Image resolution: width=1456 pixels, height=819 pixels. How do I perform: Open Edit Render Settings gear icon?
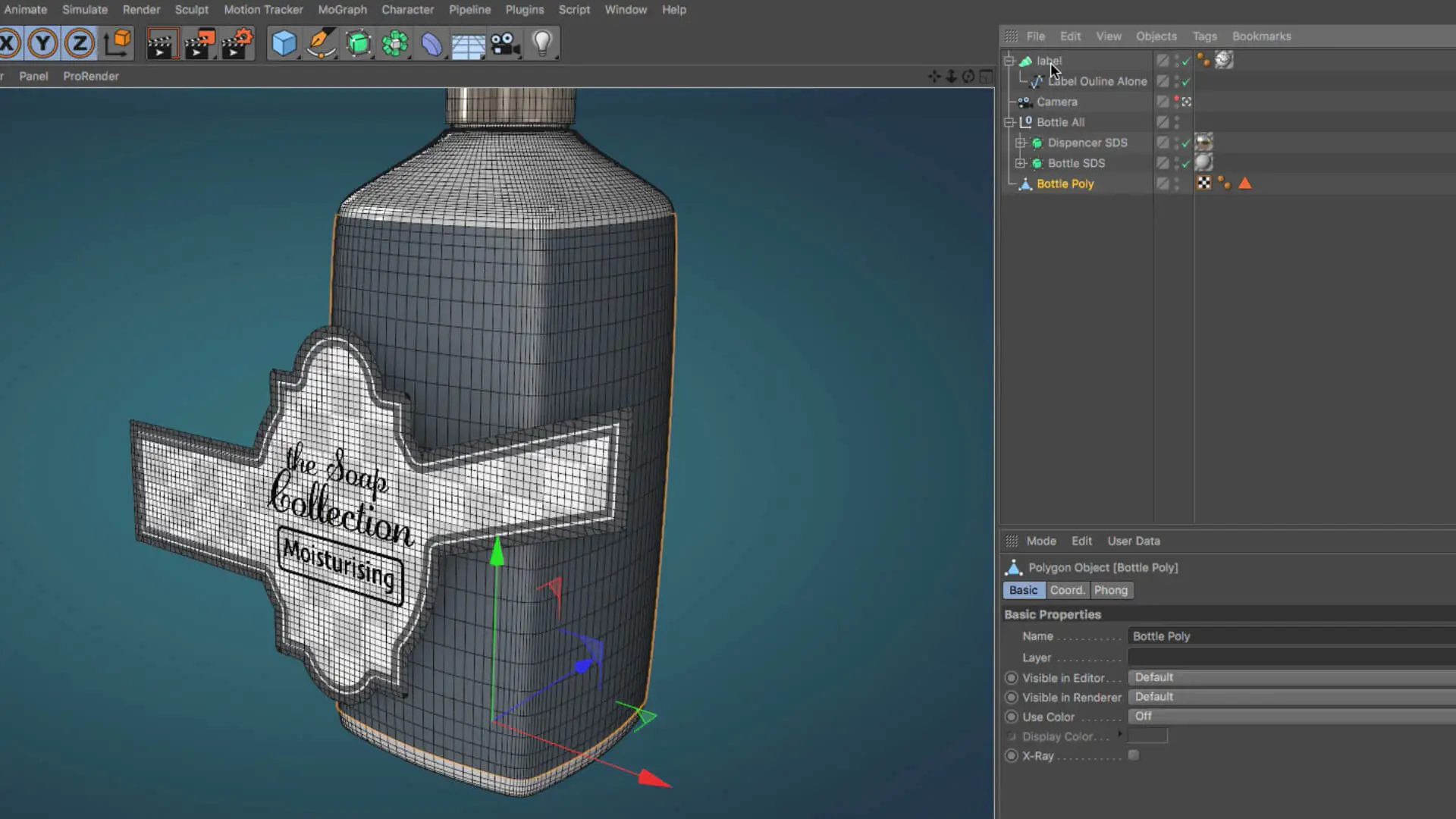coord(237,43)
